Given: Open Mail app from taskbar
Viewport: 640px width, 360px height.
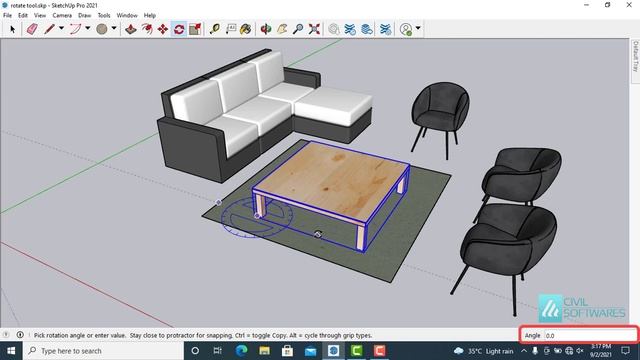Looking at the screenshot, I should click(x=310, y=351).
